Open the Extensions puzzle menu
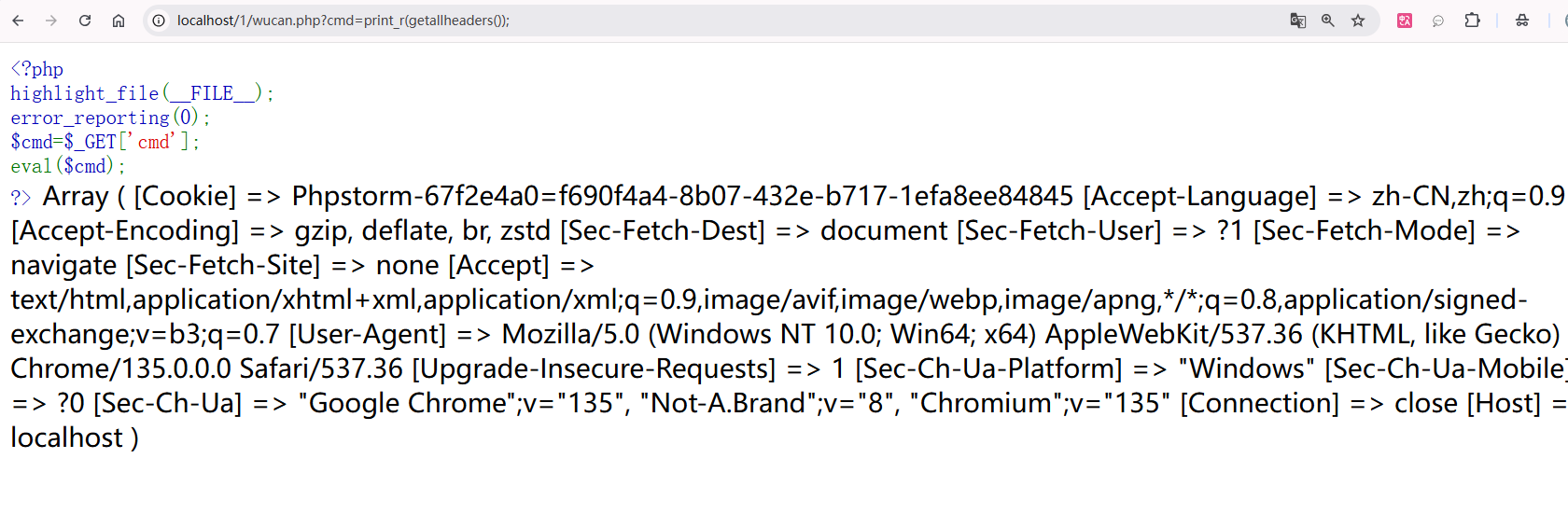Screen dimensions: 1568x514 coord(1472,21)
